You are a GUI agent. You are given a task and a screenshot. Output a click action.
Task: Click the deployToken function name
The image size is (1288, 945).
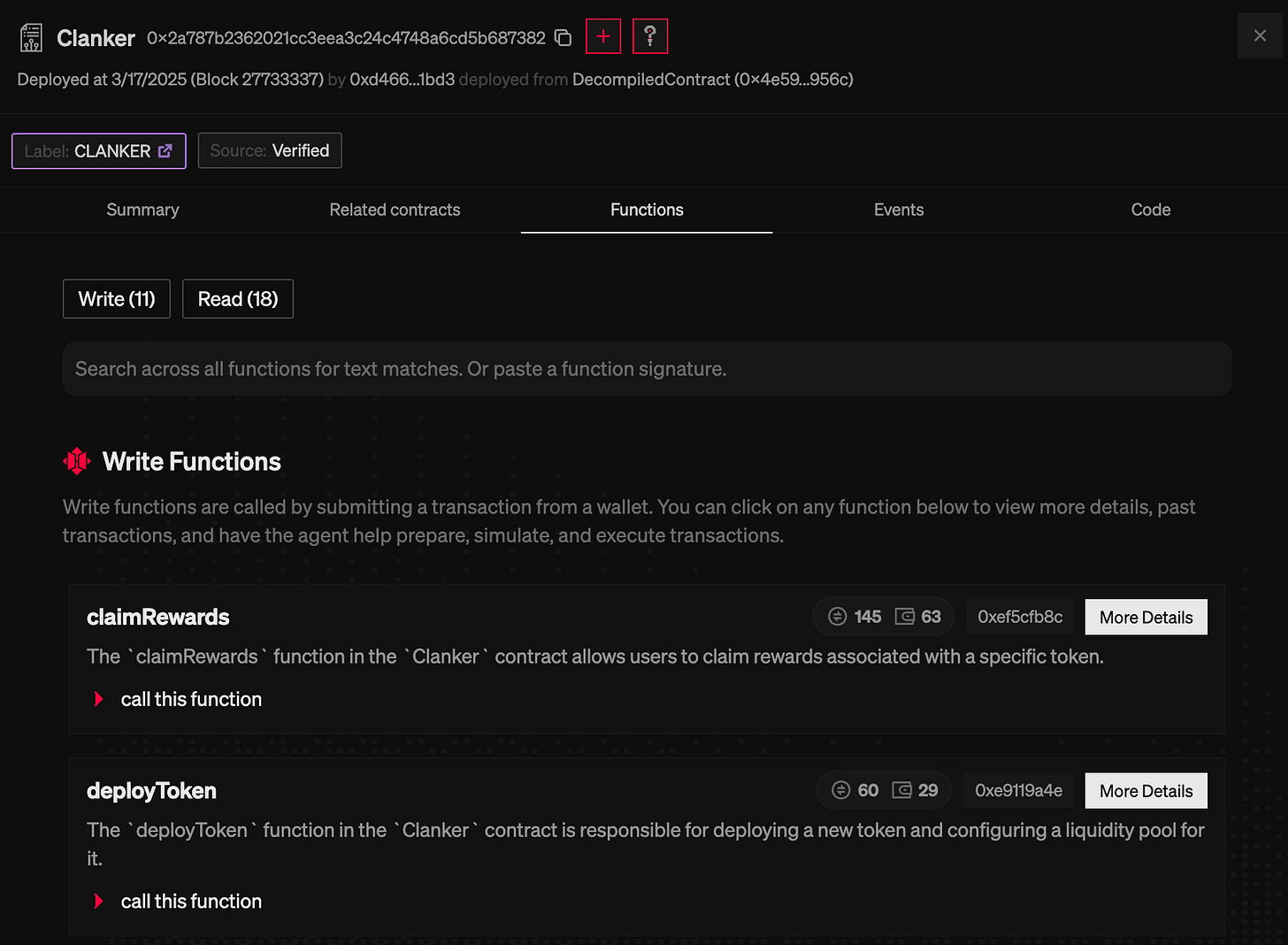coord(151,791)
